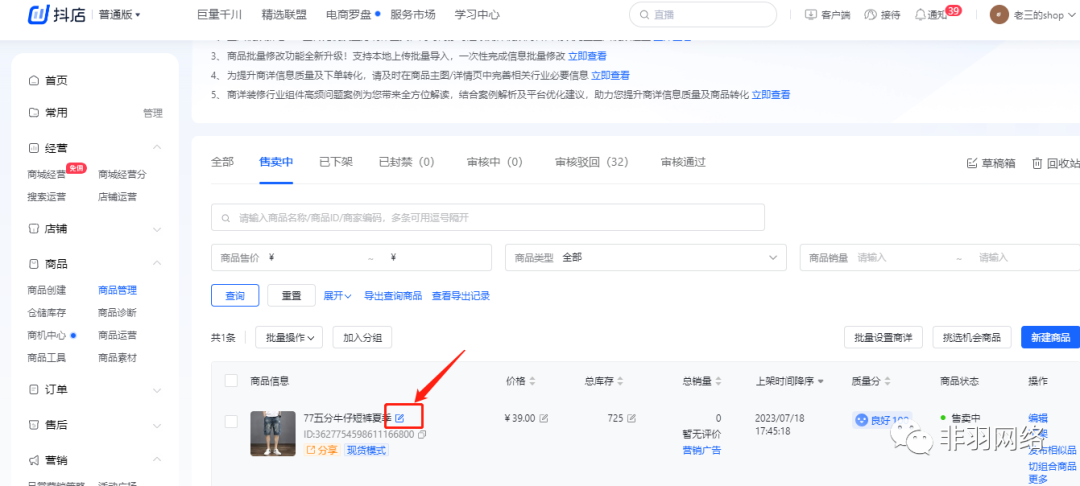This screenshot has height=486, width=1080.
Task: Click the 查询 button
Action: click(x=235, y=296)
